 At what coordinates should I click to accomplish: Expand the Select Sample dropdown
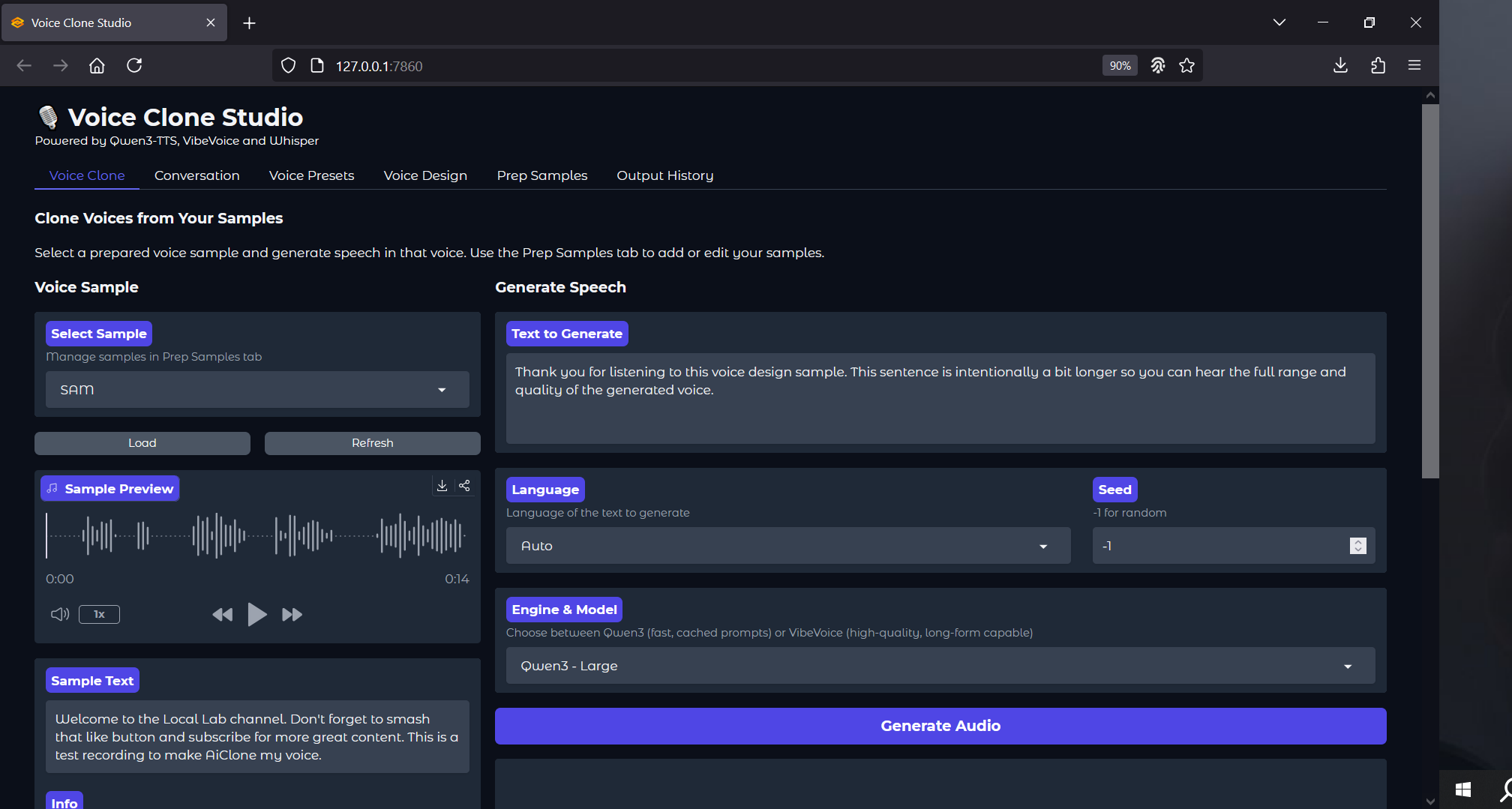[x=257, y=390]
